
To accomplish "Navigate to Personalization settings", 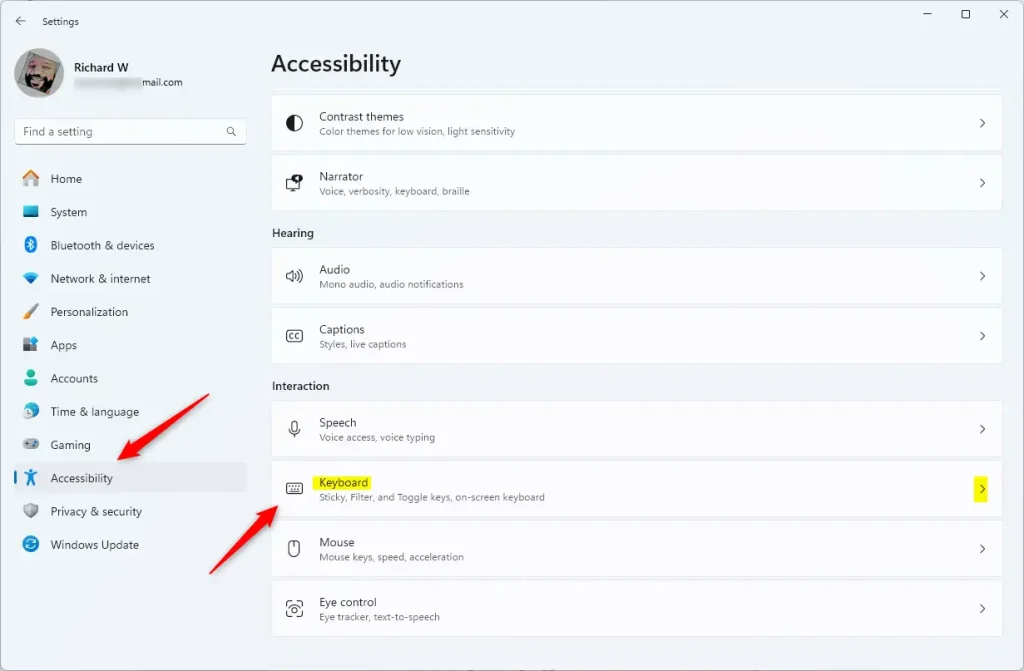I will click(x=89, y=312).
